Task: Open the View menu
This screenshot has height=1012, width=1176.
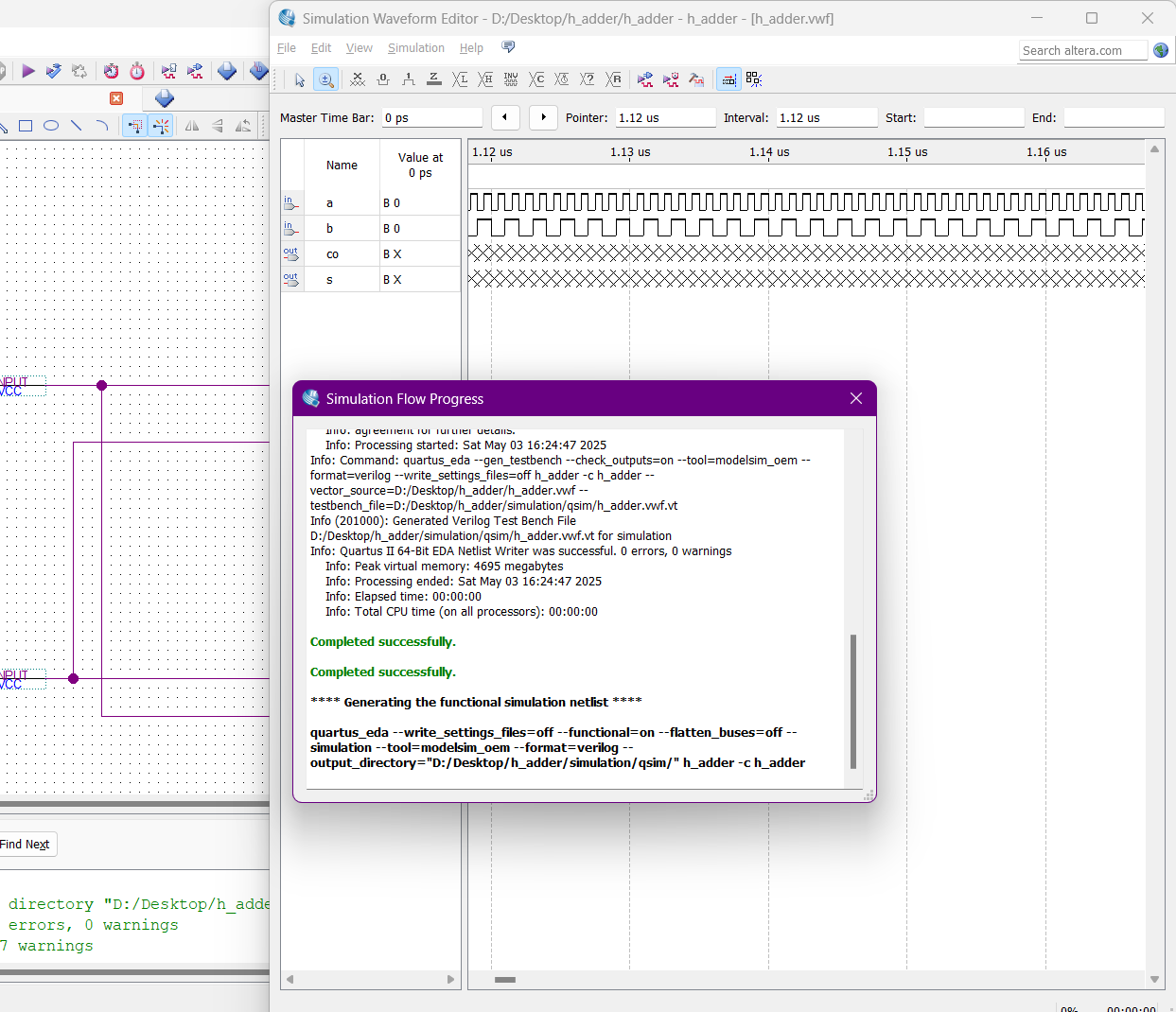Action: click(359, 48)
